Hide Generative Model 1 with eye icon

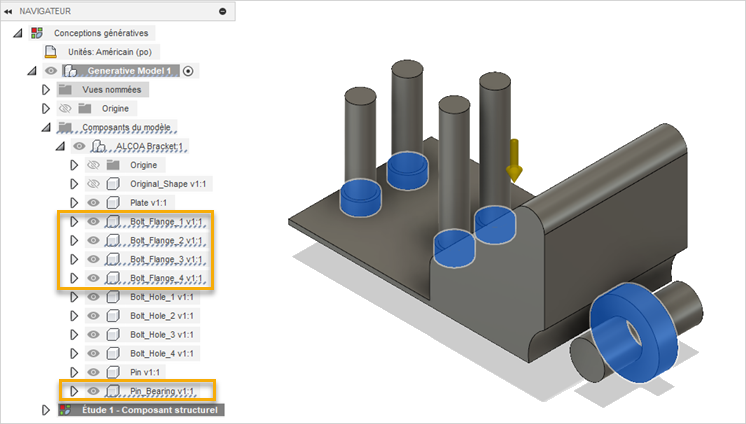coord(51,71)
